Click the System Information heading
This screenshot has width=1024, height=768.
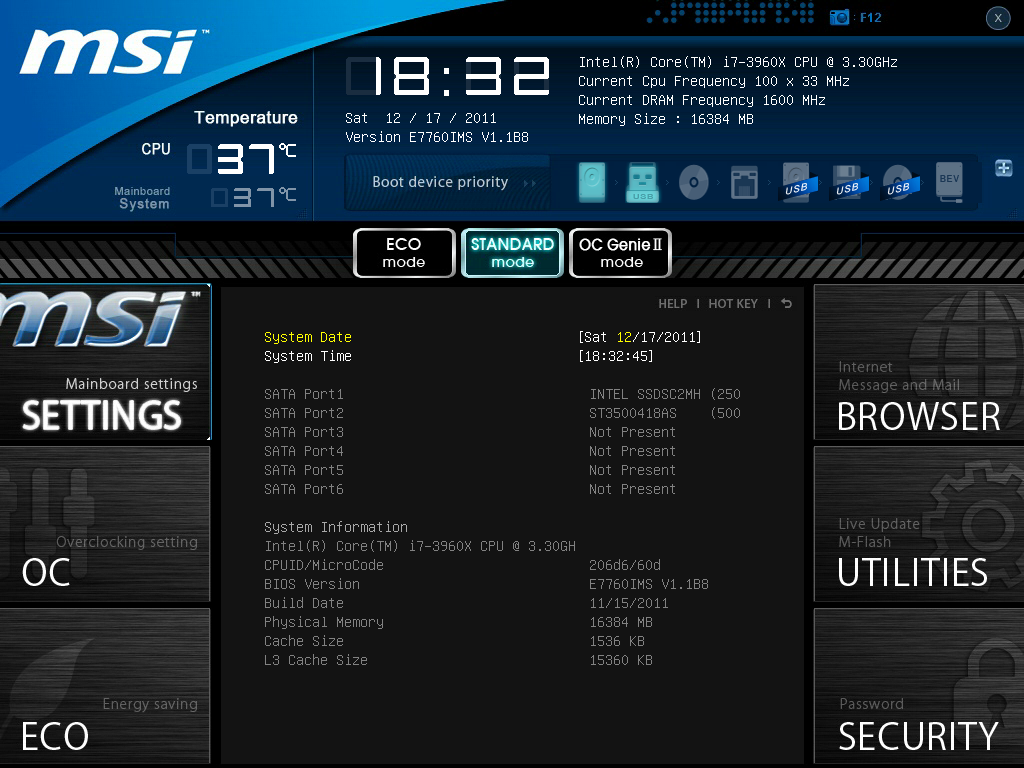pos(336,527)
